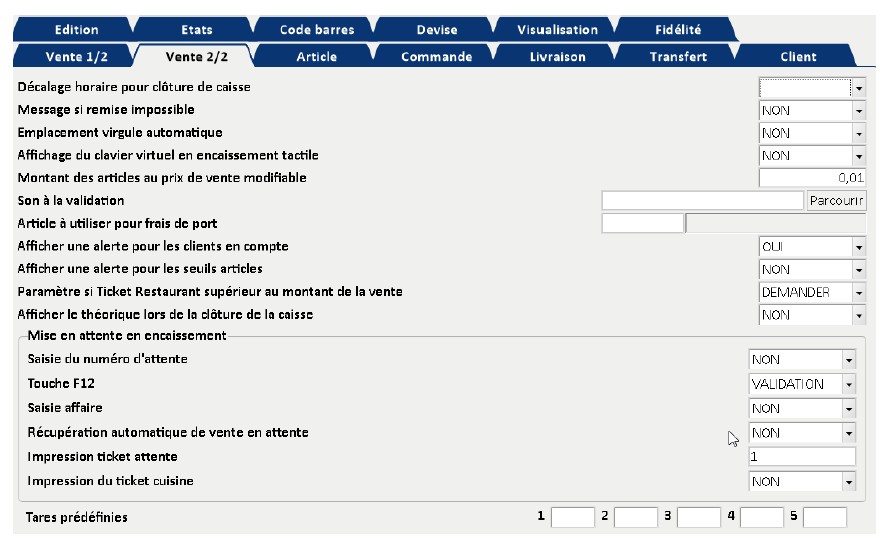Switch to the Edition tab

click(x=77, y=30)
